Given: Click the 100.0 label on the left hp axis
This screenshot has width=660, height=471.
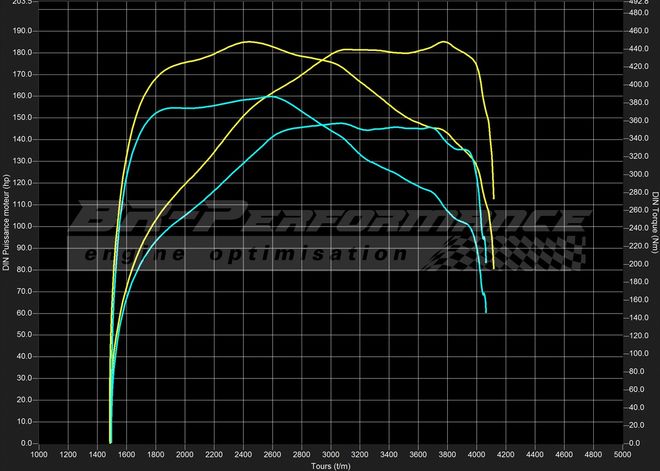Looking at the screenshot, I should coord(20,226).
